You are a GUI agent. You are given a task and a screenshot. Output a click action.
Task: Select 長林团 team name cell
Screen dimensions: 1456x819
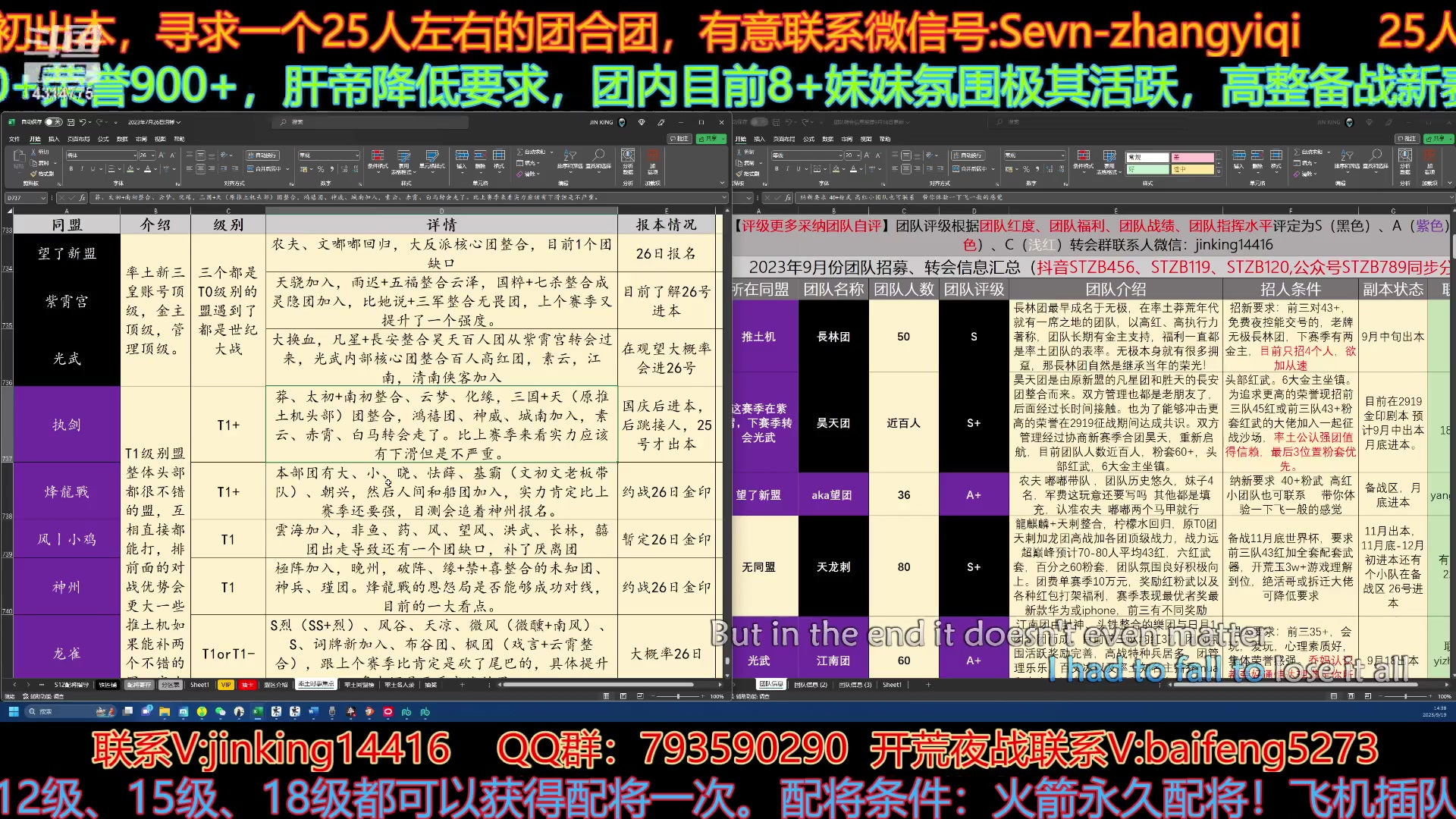click(833, 337)
